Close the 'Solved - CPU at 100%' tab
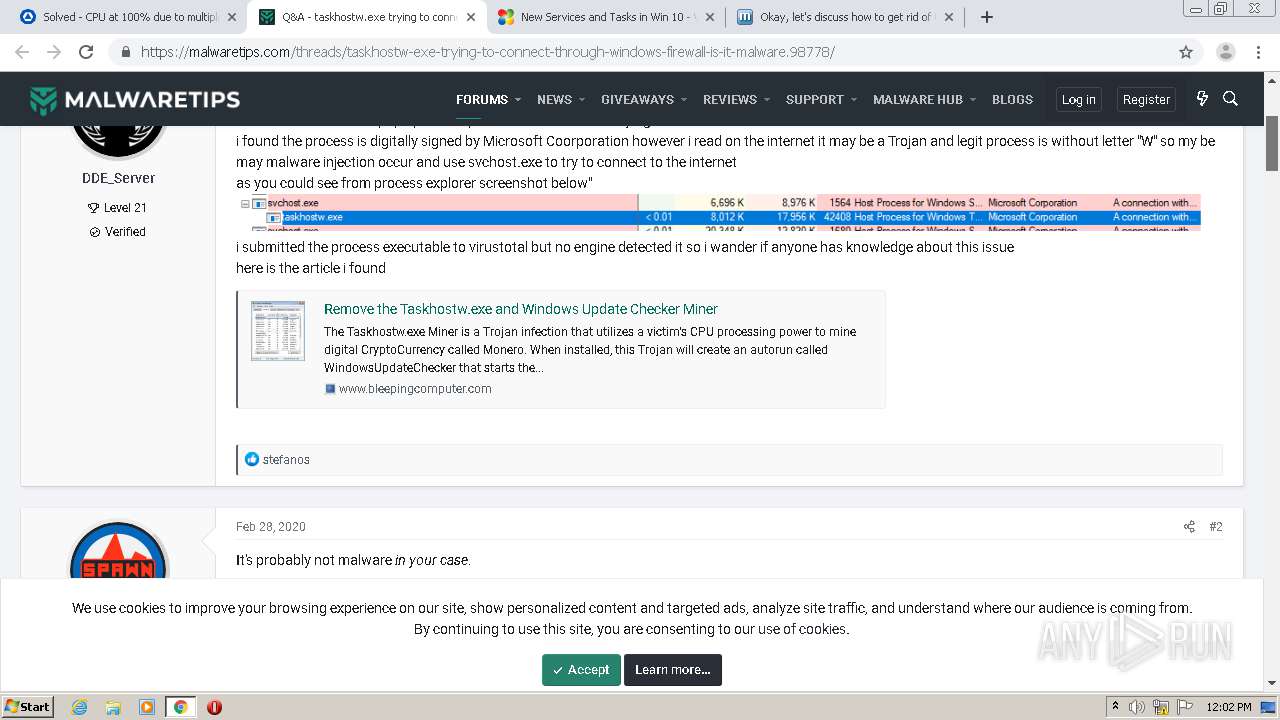Screen dimensions: 1280x720 232,17
